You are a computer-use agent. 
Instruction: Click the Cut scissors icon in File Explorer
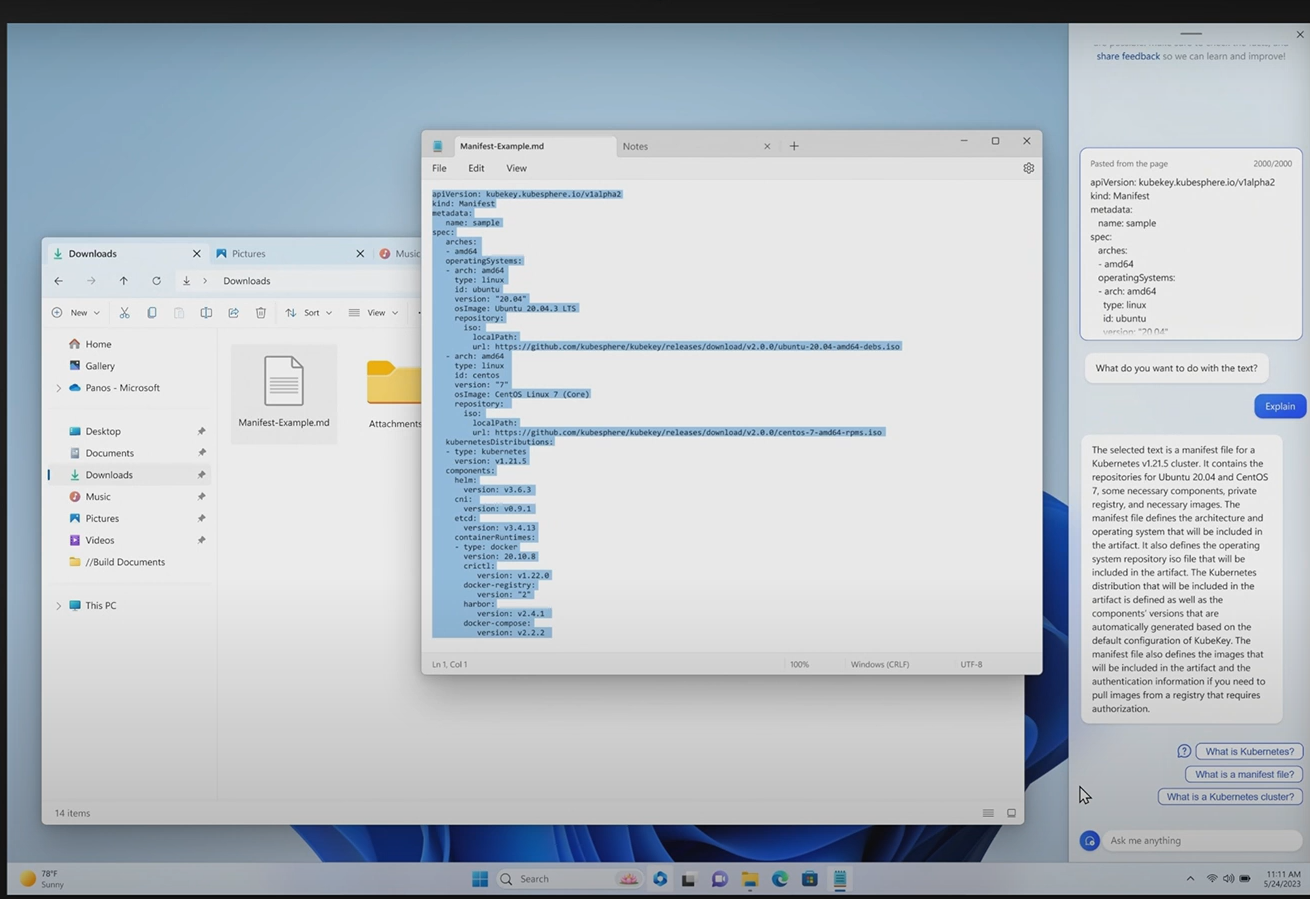pyautogui.click(x=124, y=313)
